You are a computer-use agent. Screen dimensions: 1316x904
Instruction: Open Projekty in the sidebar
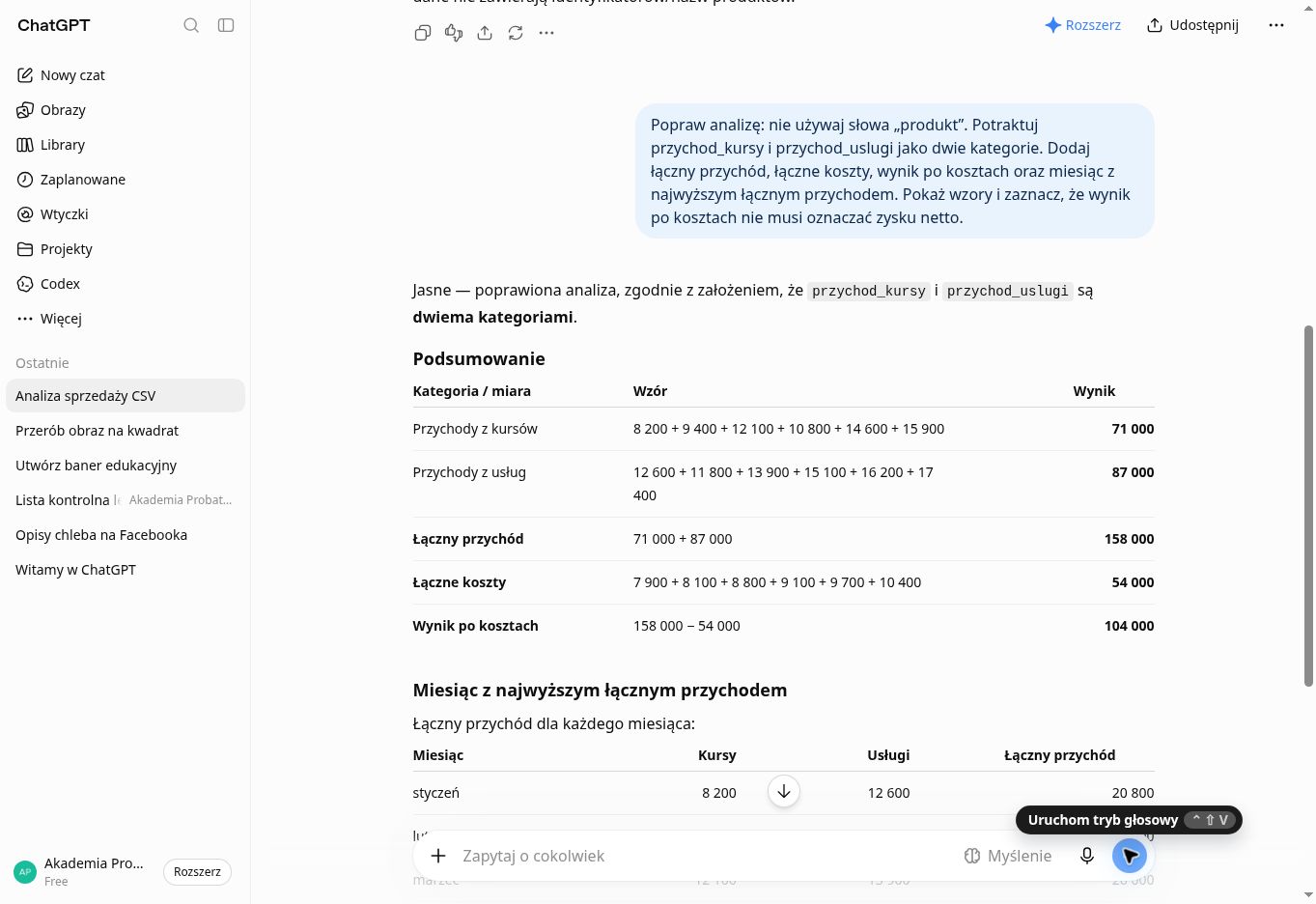click(x=126, y=249)
